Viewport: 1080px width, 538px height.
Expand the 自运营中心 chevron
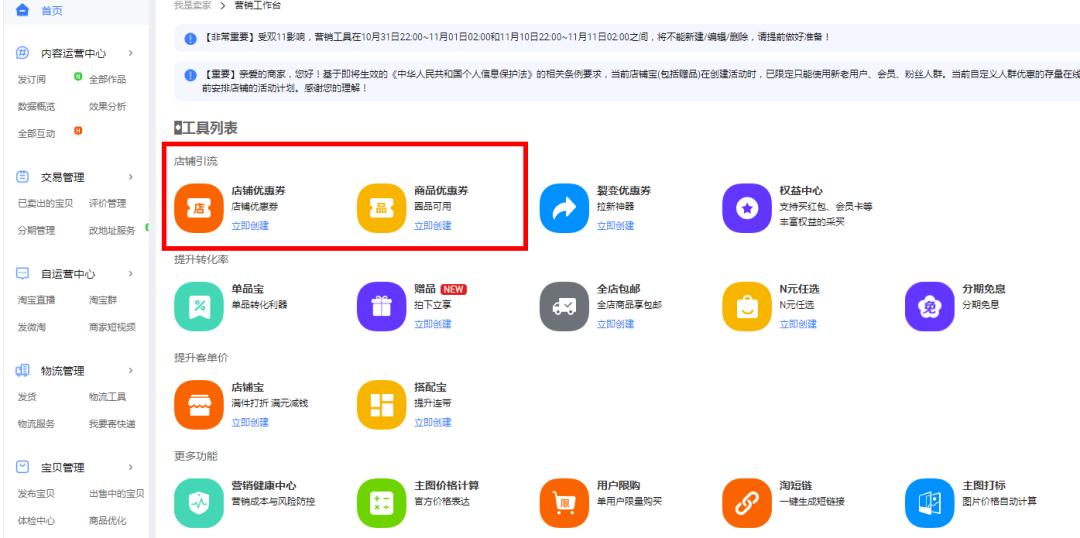(x=130, y=273)
